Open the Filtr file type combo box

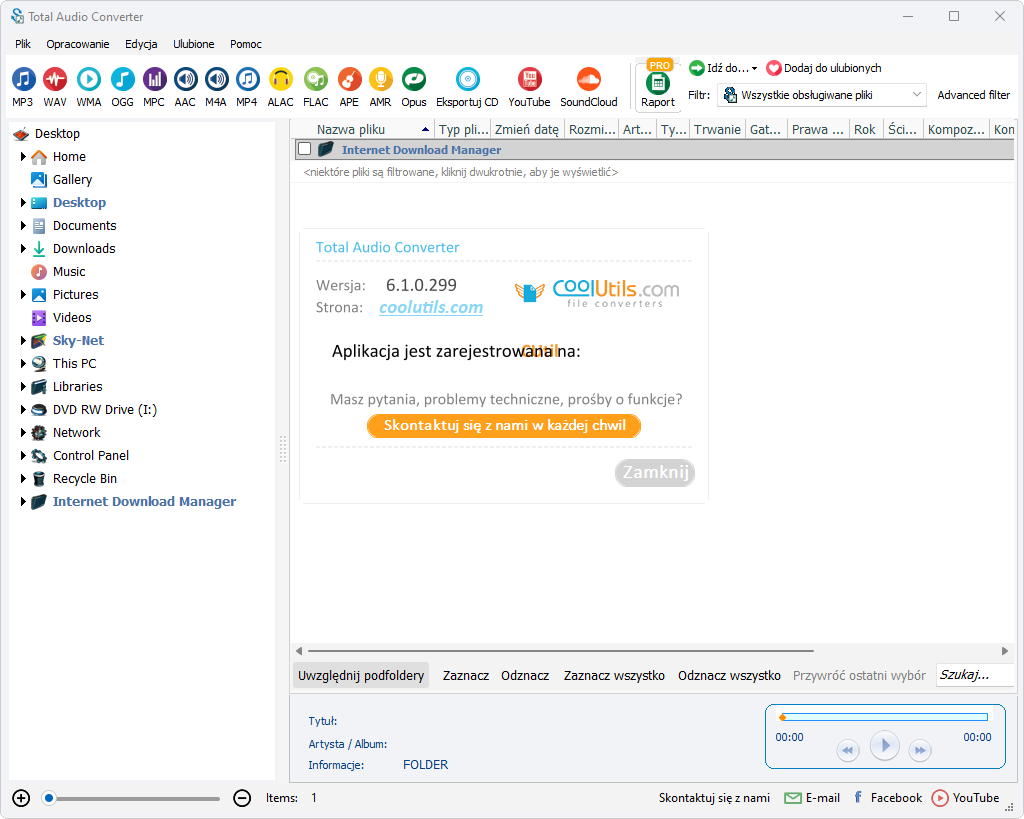822,95
